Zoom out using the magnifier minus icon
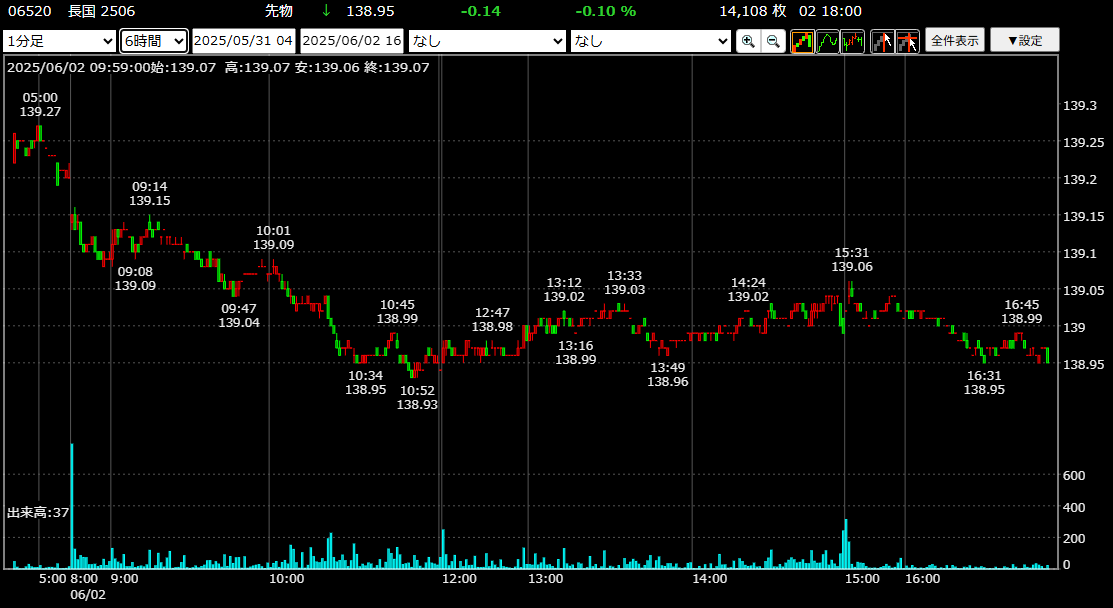 point(773,41)
